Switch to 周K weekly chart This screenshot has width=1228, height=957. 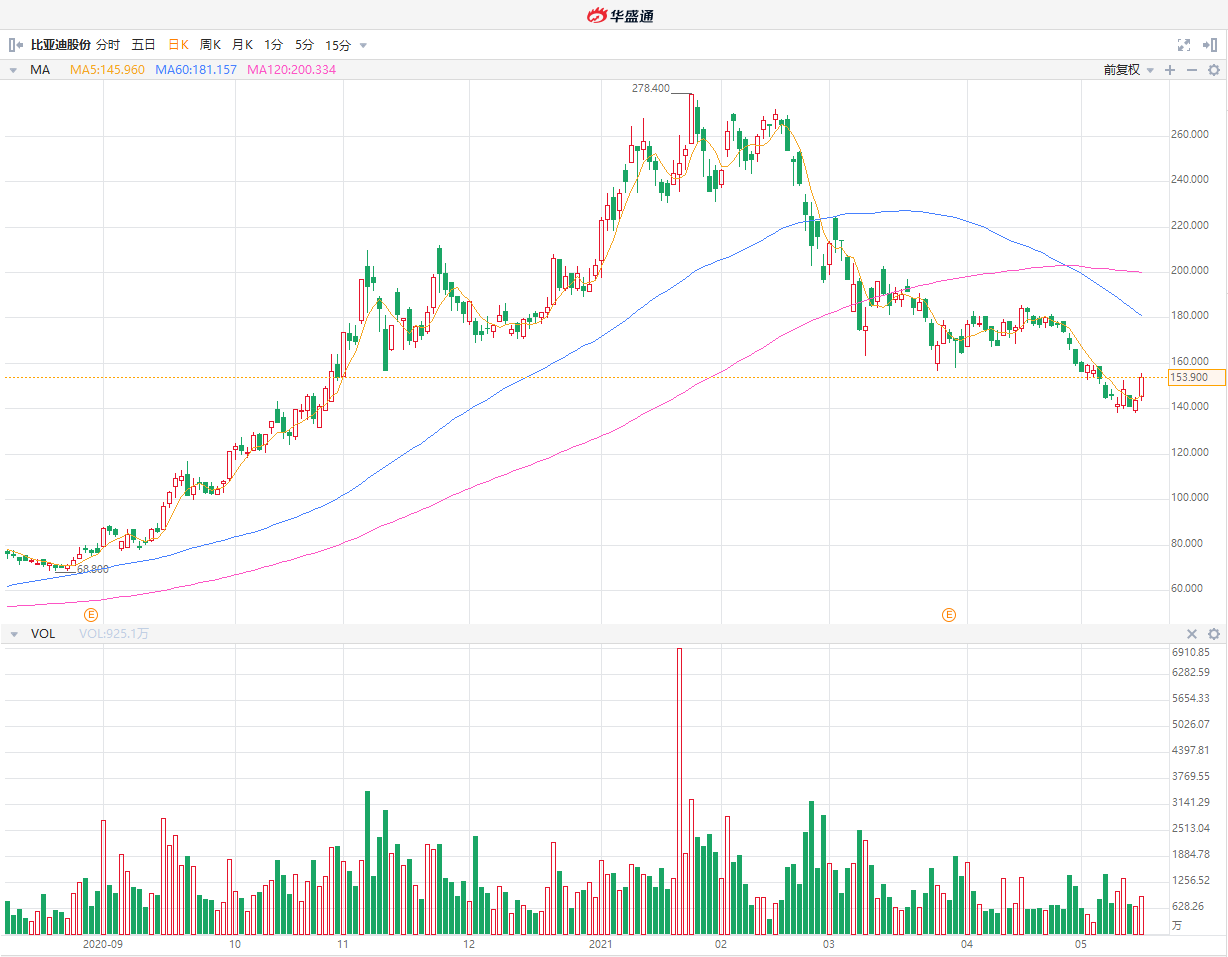210,45
